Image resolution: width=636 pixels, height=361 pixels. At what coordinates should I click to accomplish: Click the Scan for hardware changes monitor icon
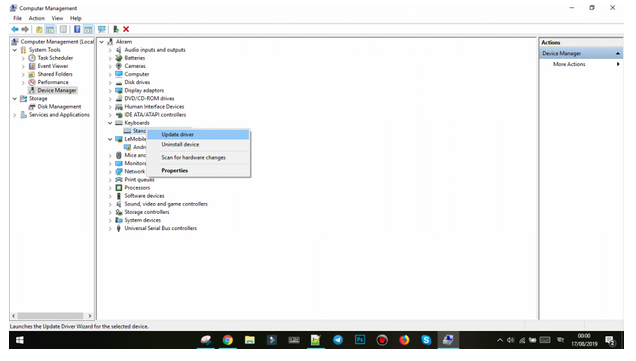[101, 29]
